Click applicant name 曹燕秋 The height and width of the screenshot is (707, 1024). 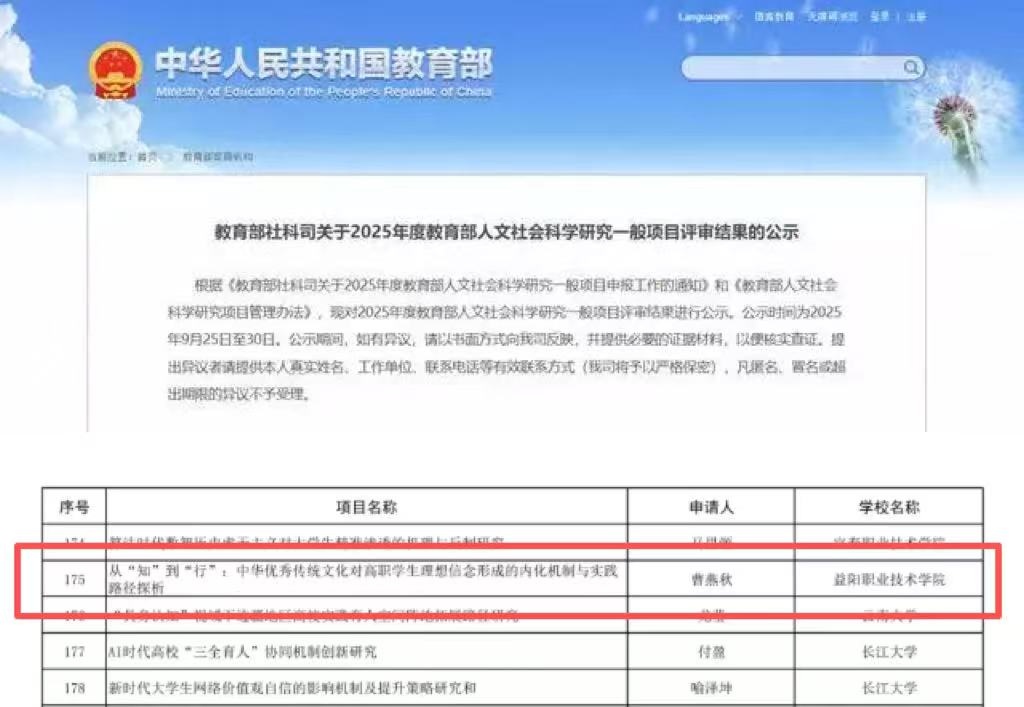(x=711, y=580)
